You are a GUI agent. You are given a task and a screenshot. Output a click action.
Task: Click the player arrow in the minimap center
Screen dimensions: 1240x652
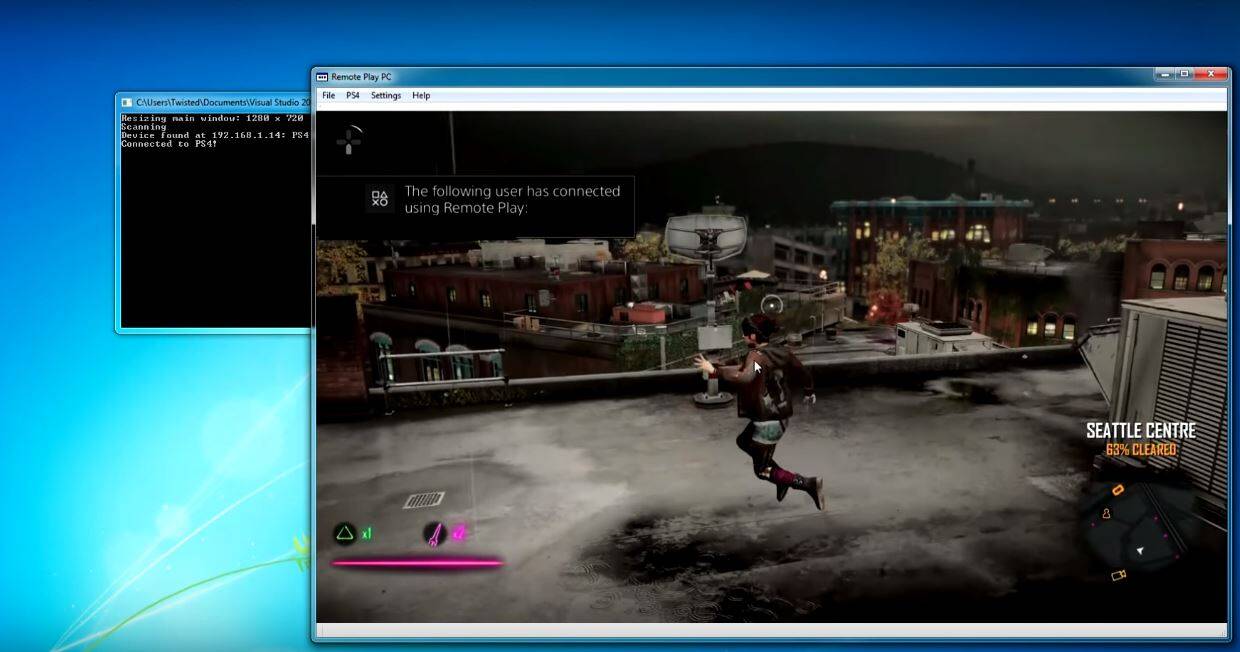point(1140,550)
